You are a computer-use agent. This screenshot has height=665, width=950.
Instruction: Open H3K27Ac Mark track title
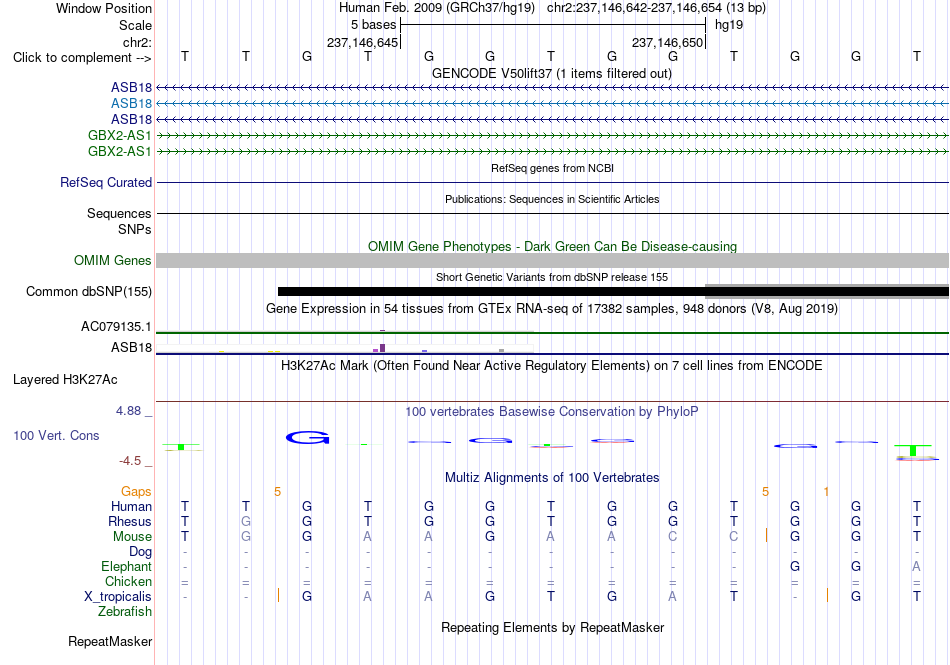[552, 366]
